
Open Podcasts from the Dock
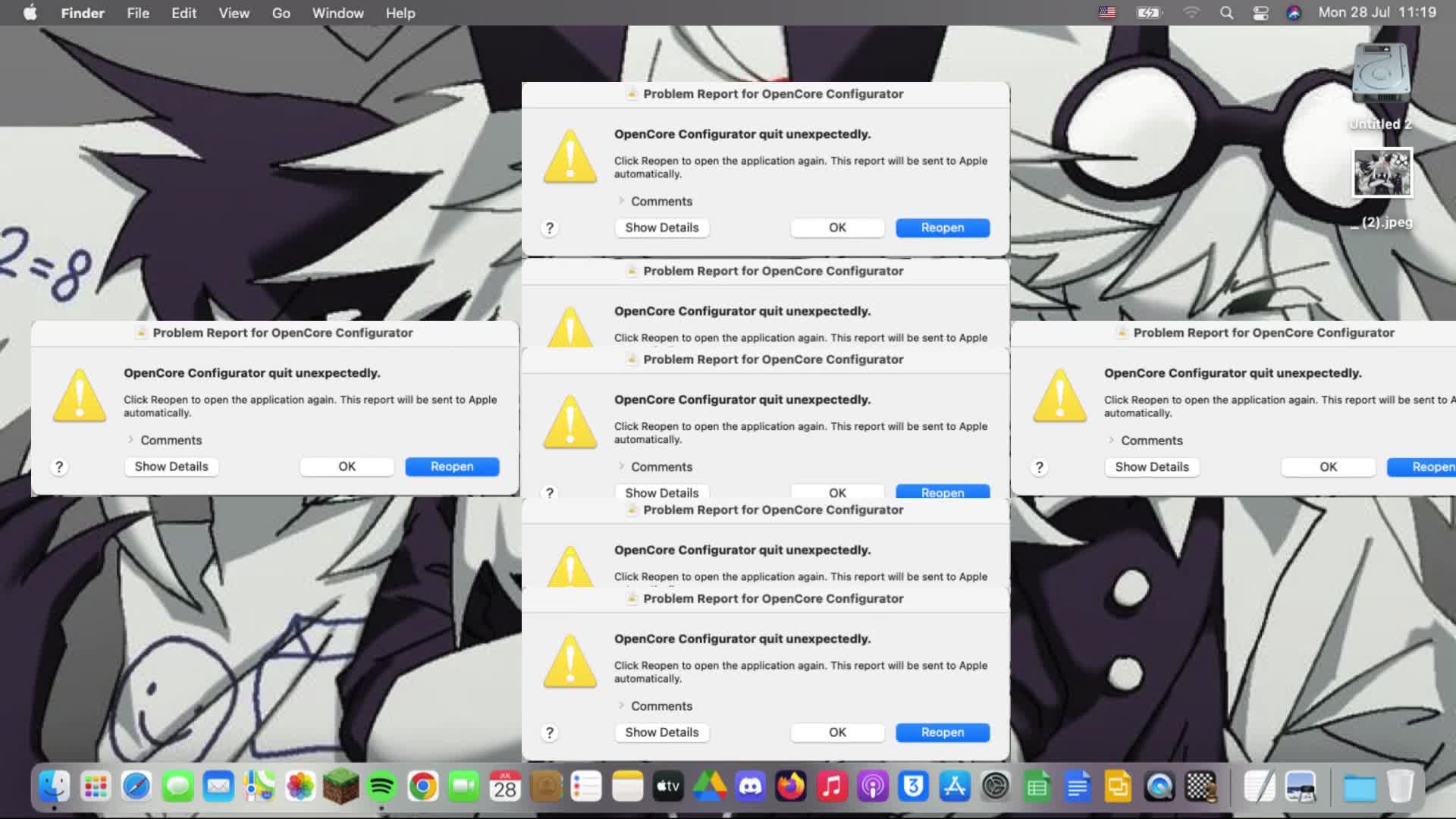tap(874, 786)
